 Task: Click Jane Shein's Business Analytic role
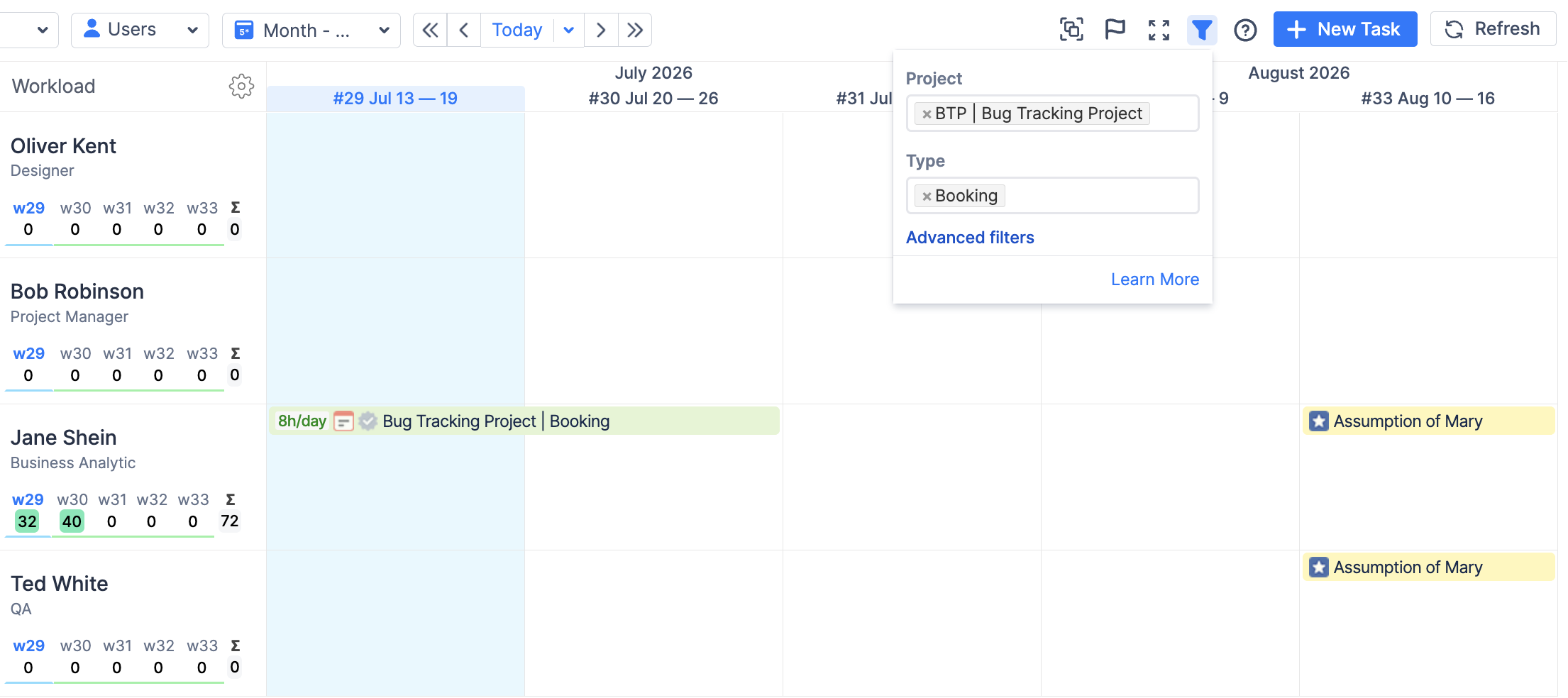(73, 463)
